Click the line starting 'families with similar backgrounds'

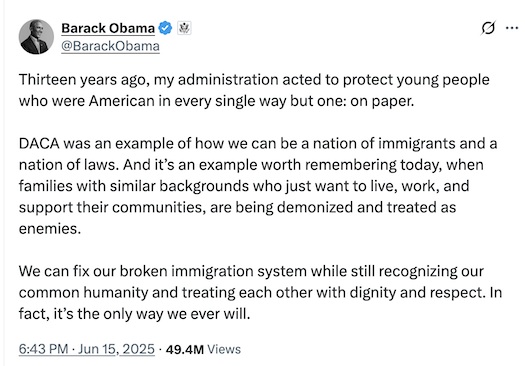(244, 187)
